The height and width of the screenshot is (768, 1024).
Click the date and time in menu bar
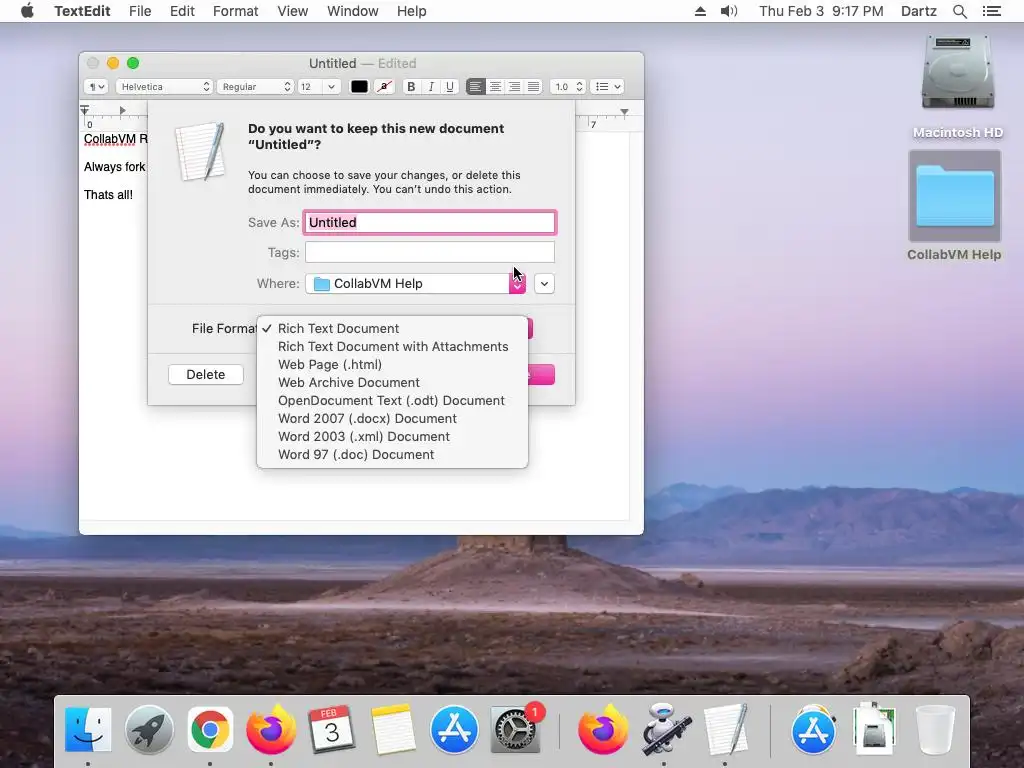pyautogui.click(x=821, y=11)
